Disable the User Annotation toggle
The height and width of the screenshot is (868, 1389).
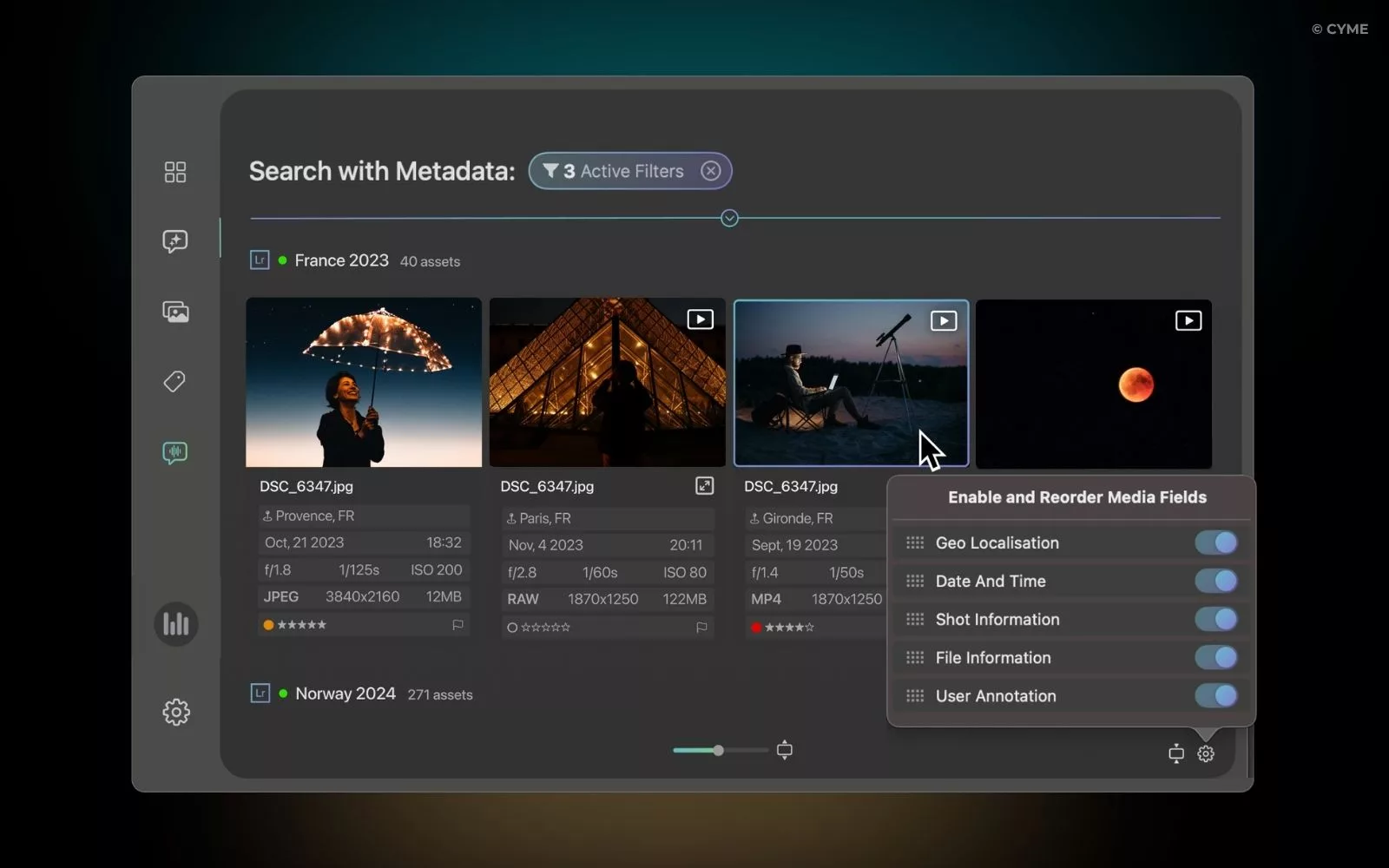coord(1215,695)
